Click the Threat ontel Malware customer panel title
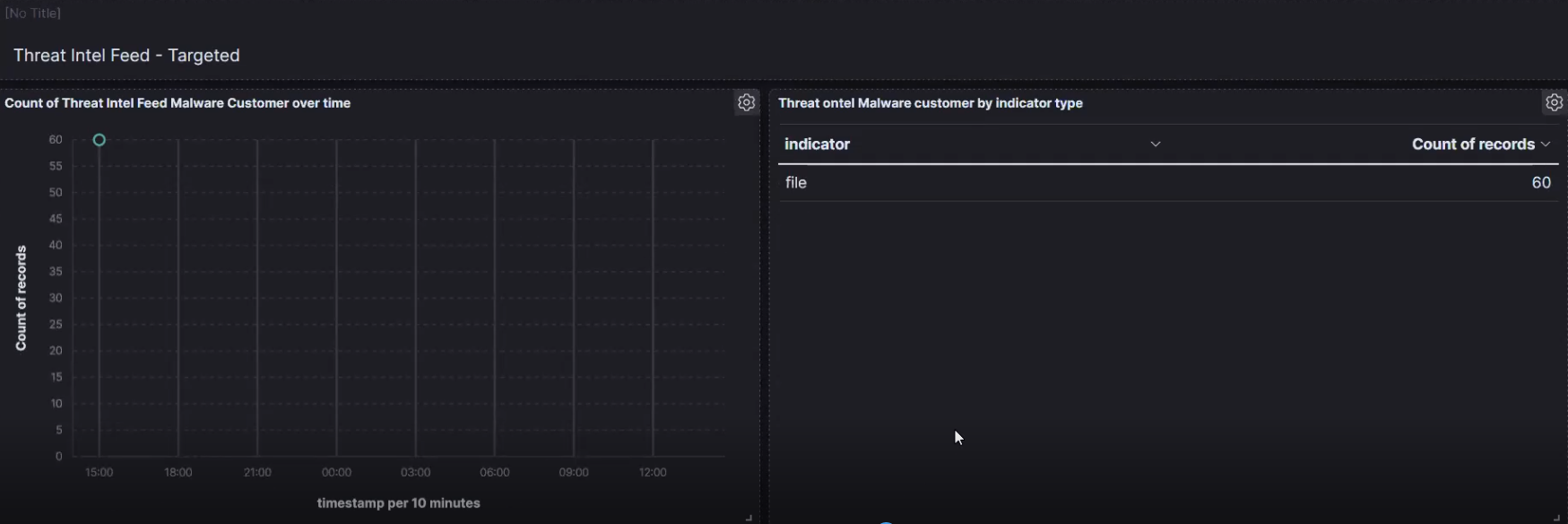The image size is (1568, 524). point(931,103)
